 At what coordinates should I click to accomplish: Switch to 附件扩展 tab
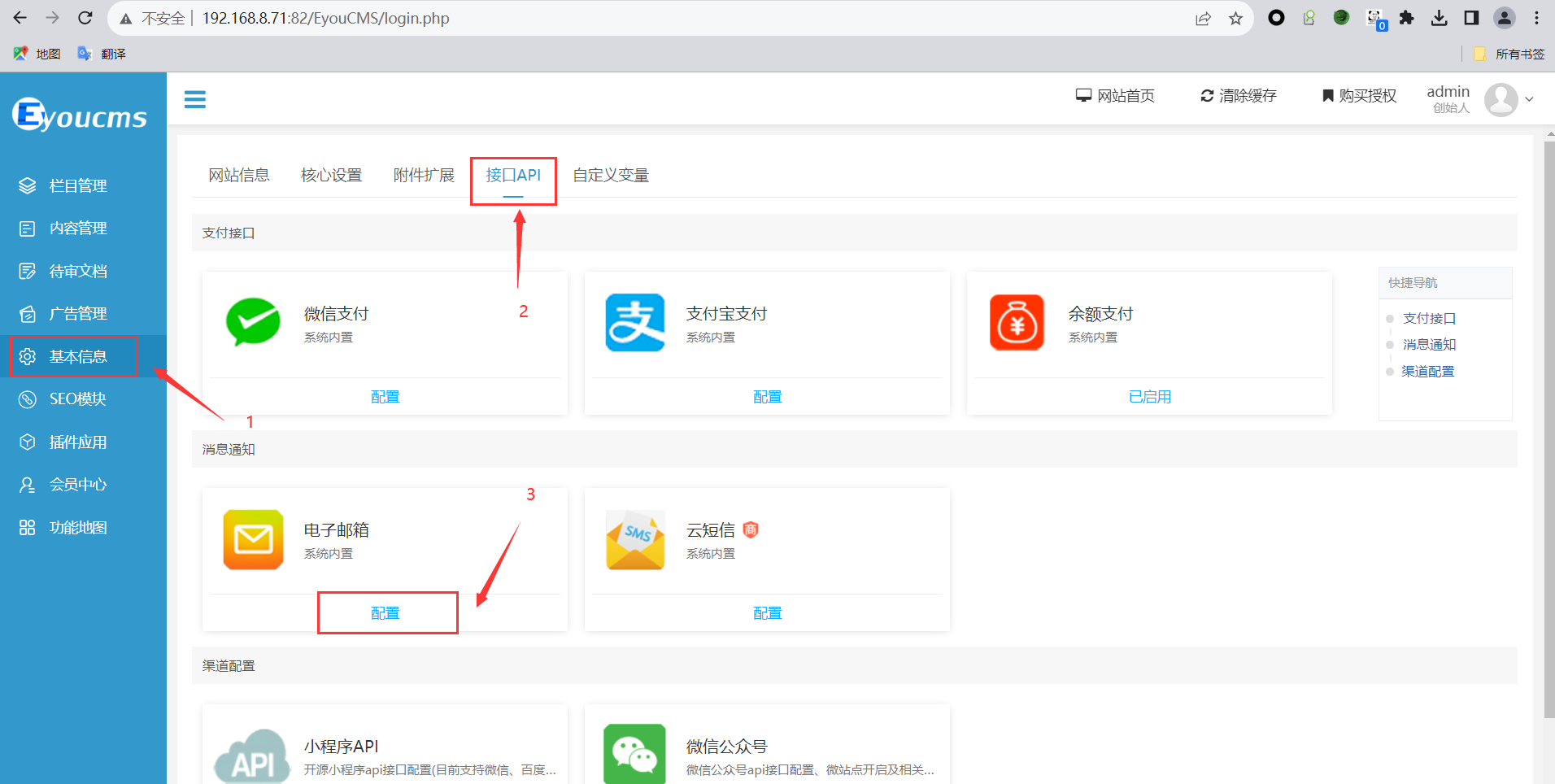424,175
